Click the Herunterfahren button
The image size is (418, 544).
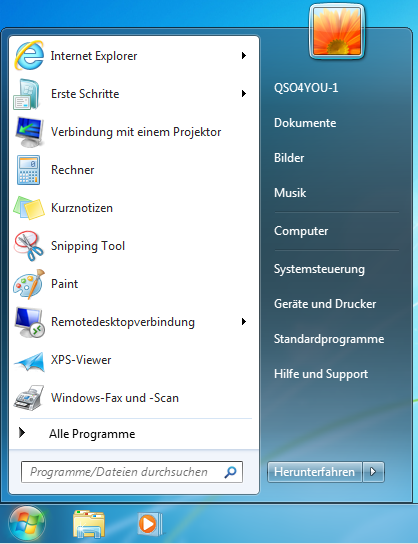coord(315,472)
